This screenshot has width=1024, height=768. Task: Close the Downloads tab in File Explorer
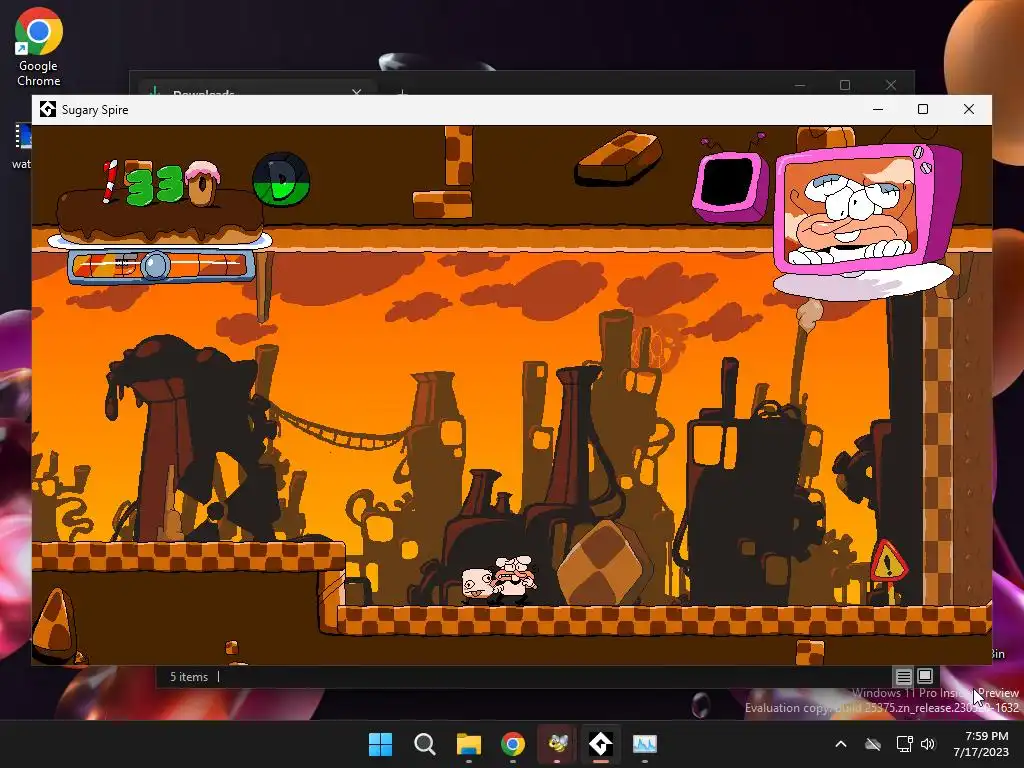(357, 92)
